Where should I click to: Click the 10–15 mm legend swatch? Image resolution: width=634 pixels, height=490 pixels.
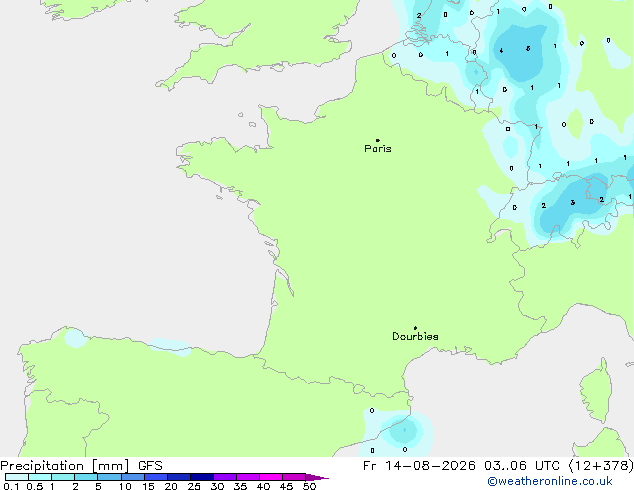133,477
